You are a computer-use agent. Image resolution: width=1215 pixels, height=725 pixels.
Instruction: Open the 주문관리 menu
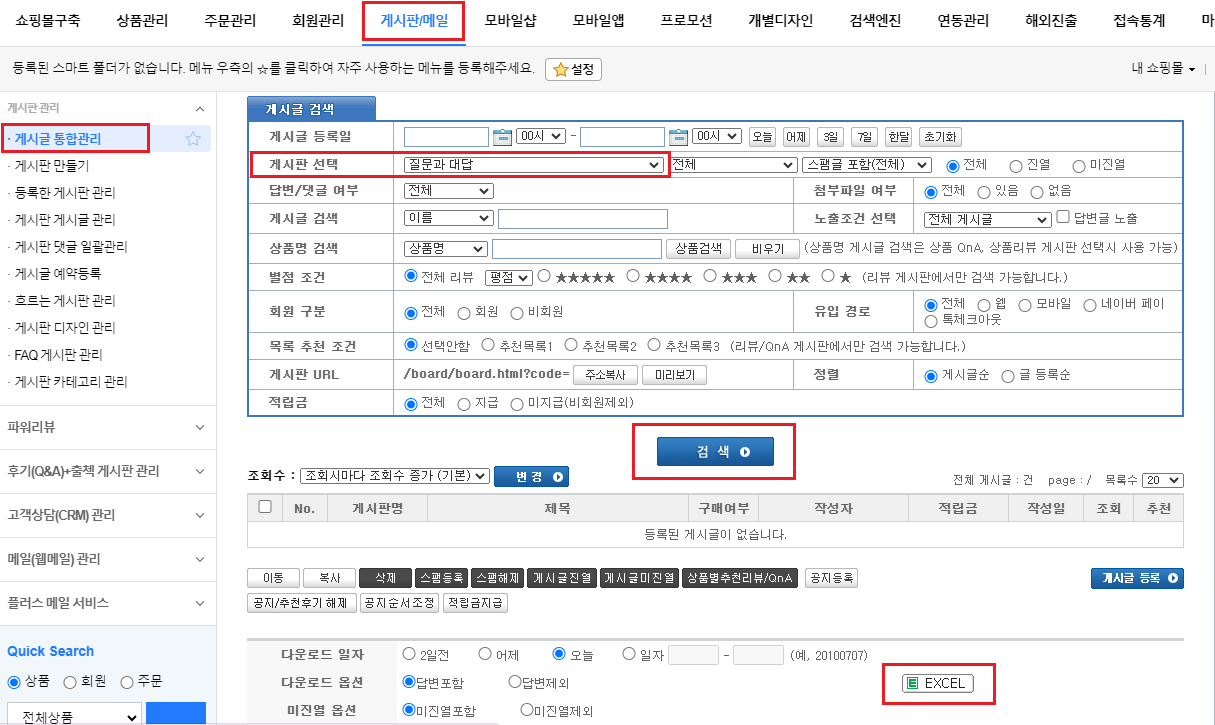(230, 20)
